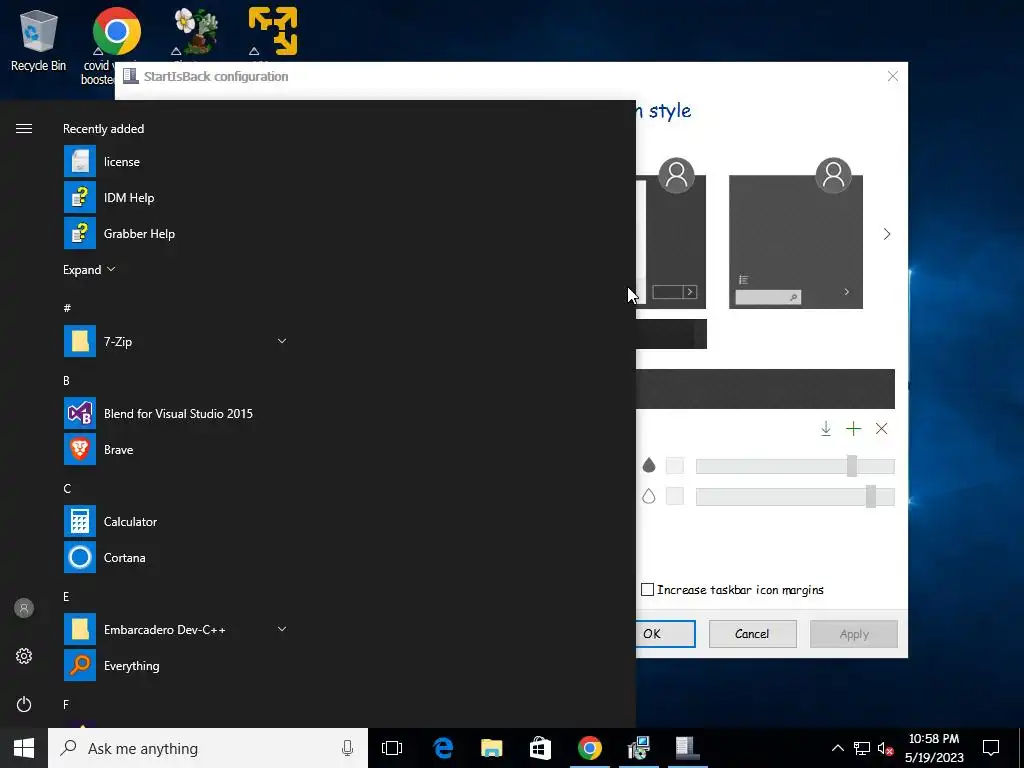Open IDM Help from Start menu
1024x768 pixels.
(x=175, y=198)
